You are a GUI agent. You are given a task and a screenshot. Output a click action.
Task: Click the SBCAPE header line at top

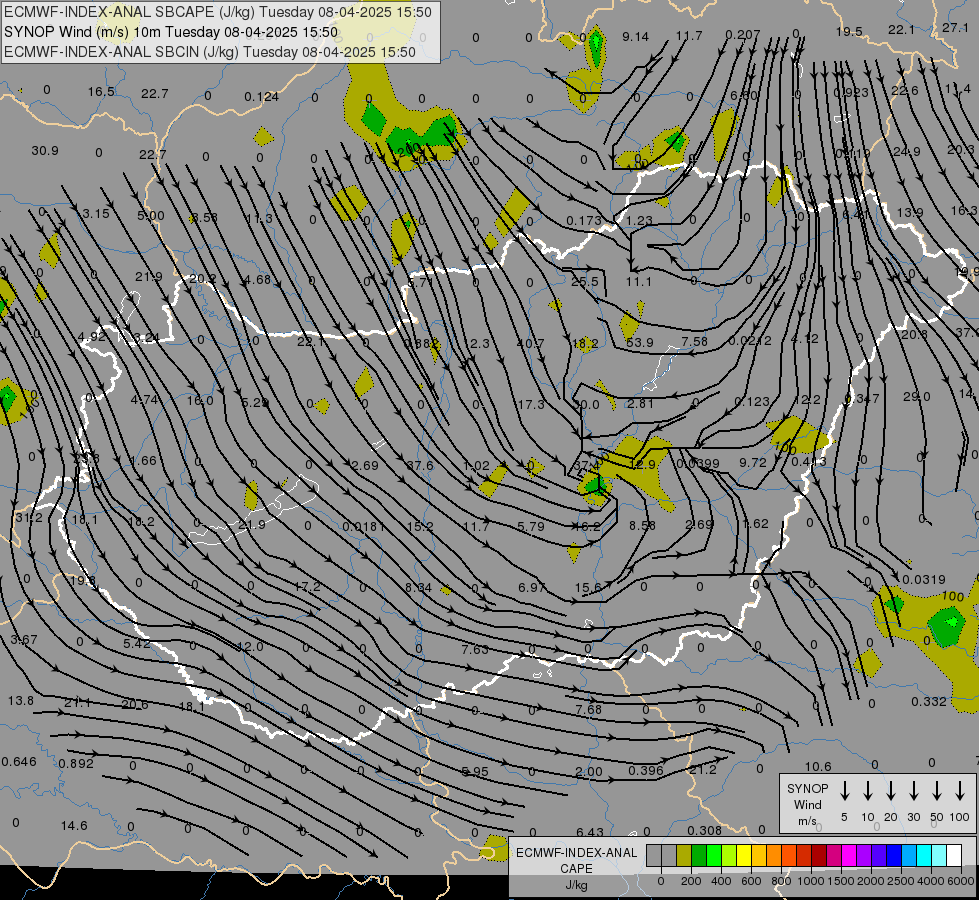217,12
